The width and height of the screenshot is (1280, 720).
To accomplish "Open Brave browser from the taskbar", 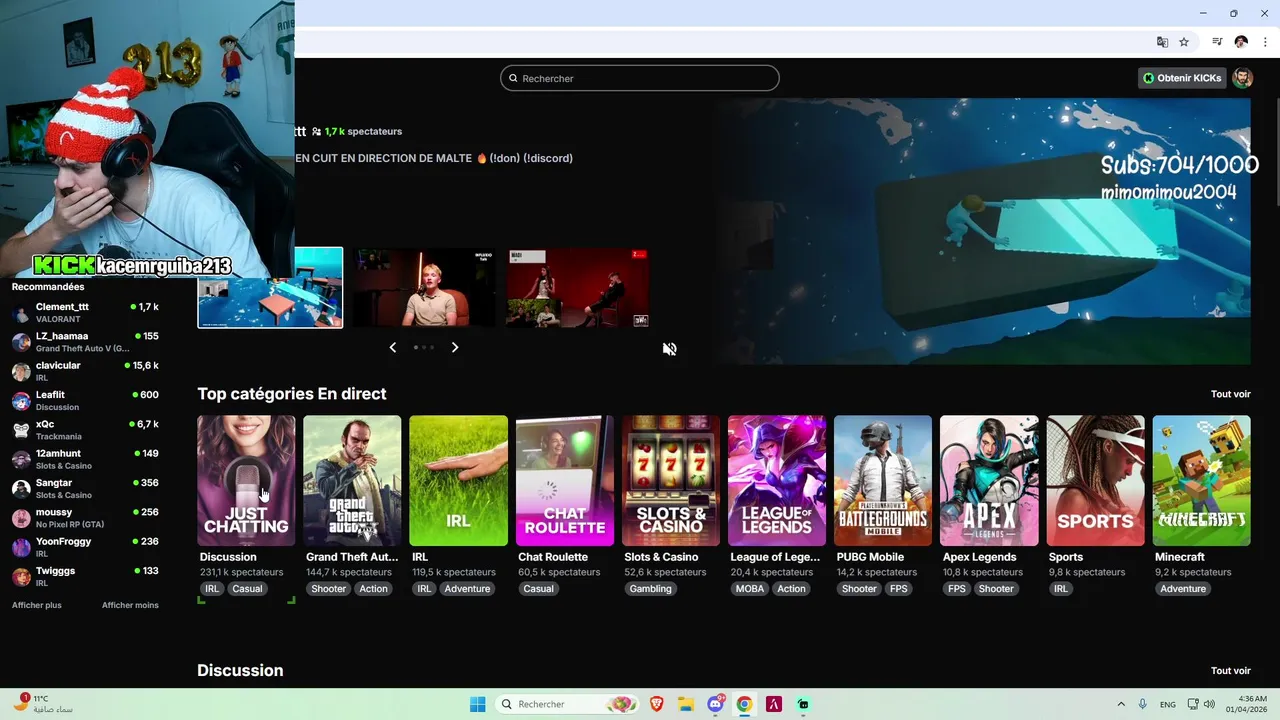I will (657, 704).
